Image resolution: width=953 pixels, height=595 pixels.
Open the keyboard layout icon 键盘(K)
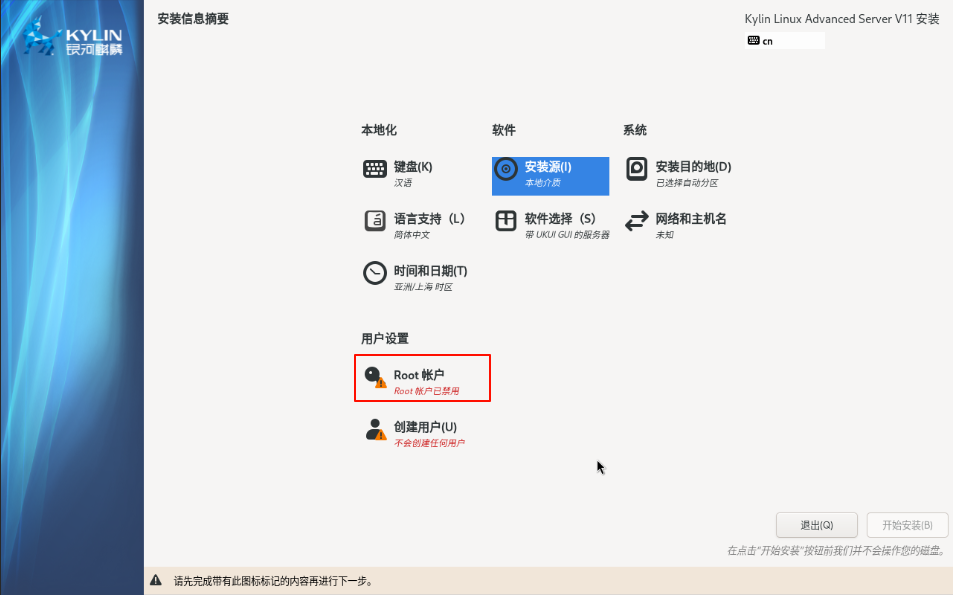tap(374, 169)
